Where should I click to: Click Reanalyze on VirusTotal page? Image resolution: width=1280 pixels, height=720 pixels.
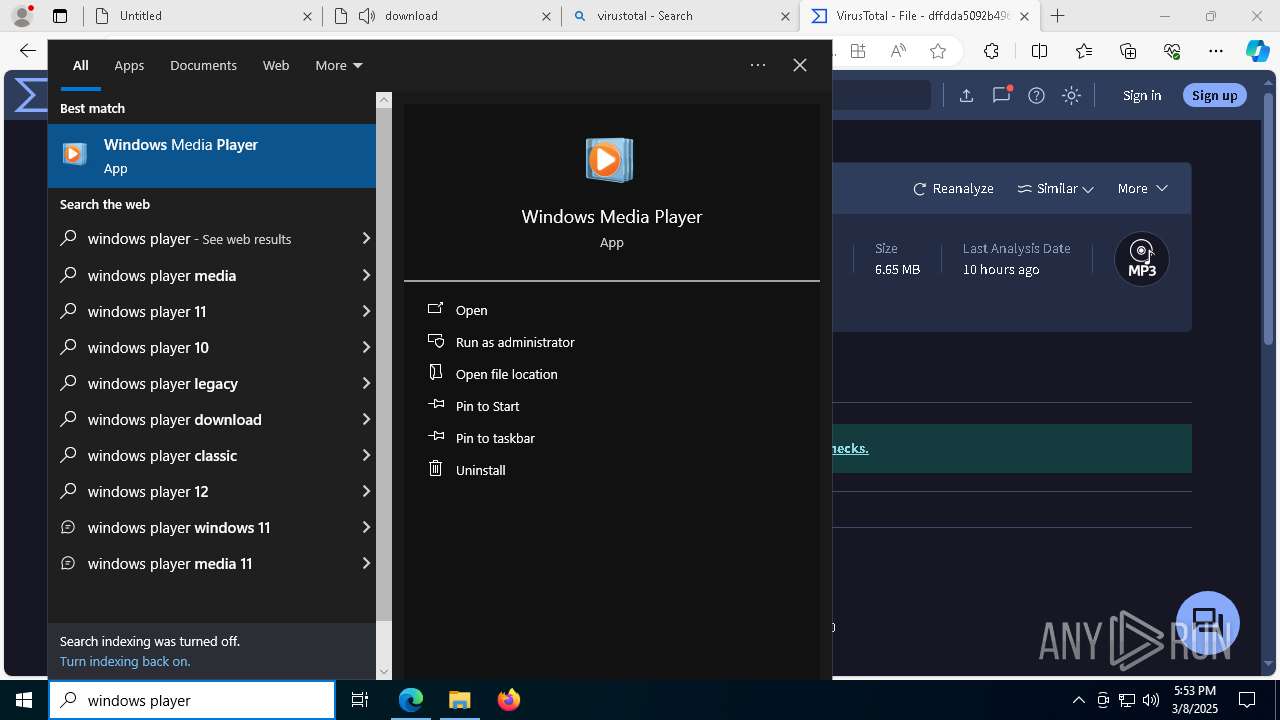(953, 188)
